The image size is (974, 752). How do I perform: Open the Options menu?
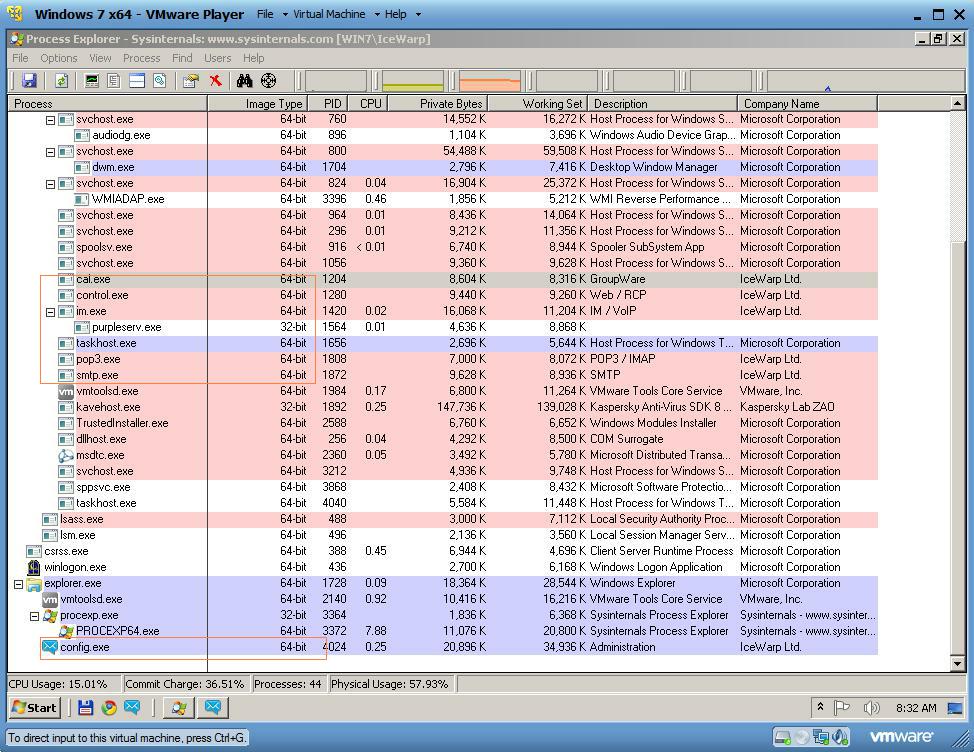pyautogui.click(x=59, y=58)
